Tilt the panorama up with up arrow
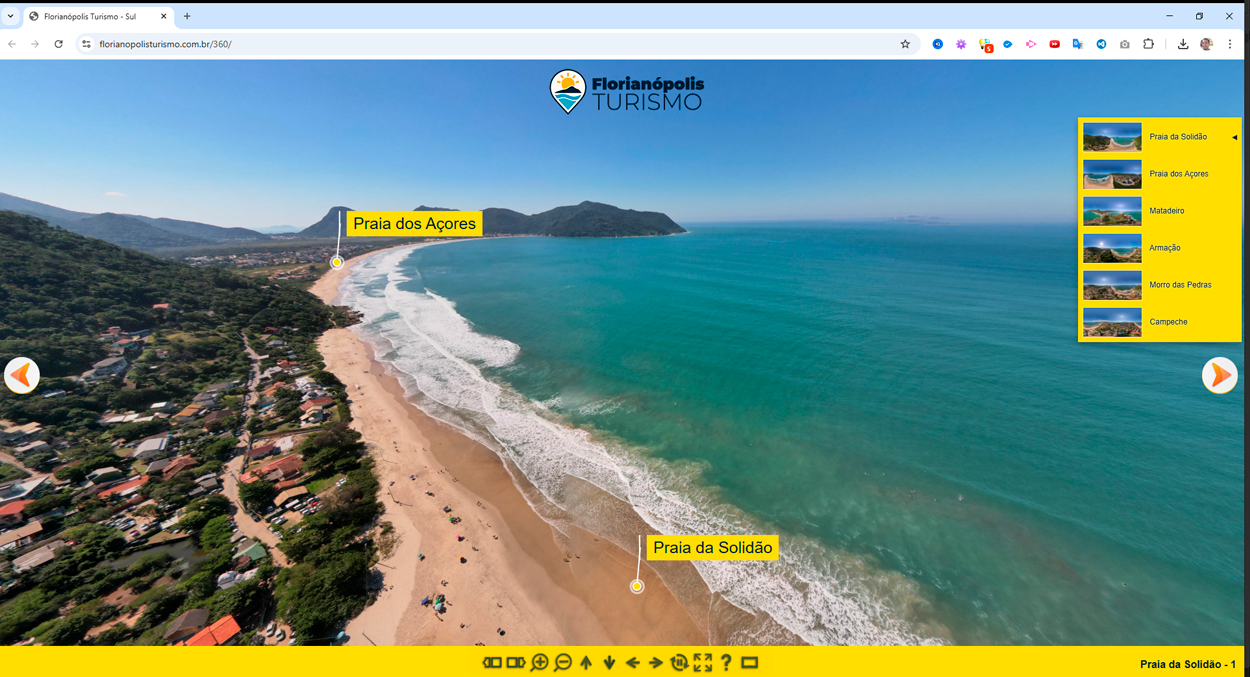Viewport: 1250px width, 677px height. 586,662
